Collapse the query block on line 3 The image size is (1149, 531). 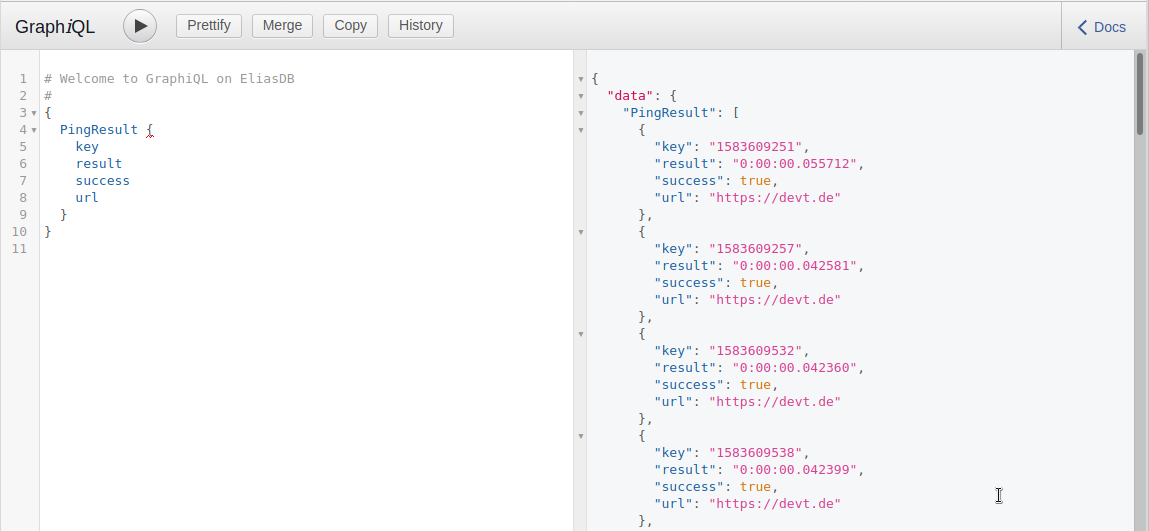coord(34,113)
